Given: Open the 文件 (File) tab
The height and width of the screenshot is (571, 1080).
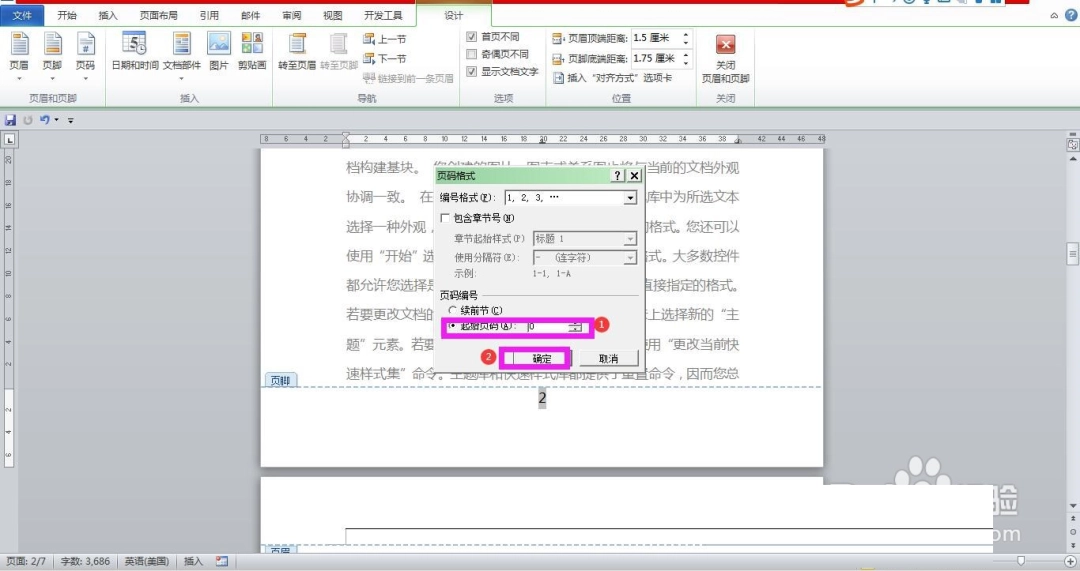Looking at the screenshot, I should [x=22, y=15].
